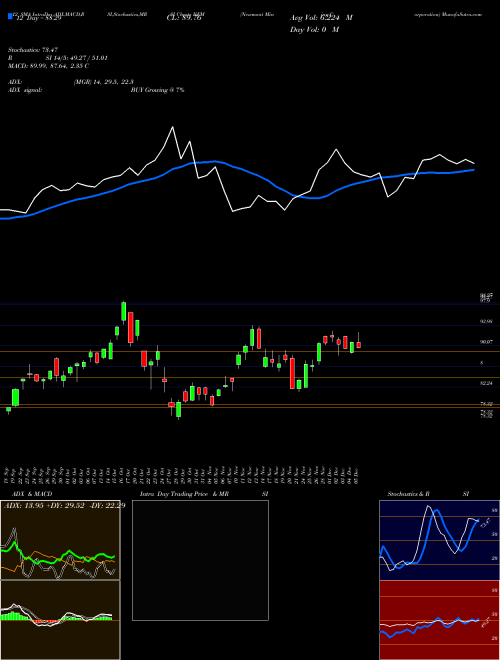Click the red-background RSI chart panel
Screen dimensions: 500x660
coord(439,620)
